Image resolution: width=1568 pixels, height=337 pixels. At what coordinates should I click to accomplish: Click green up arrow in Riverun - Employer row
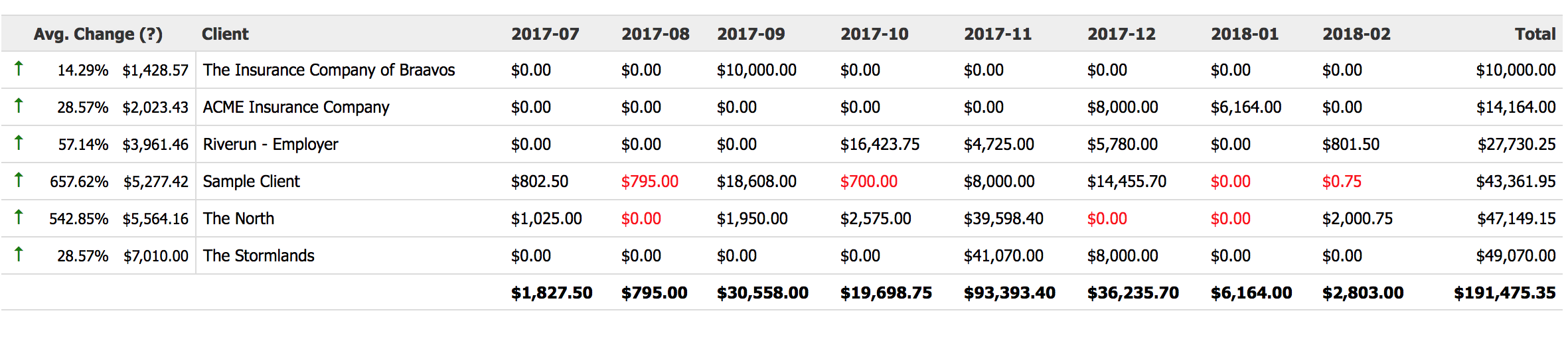19,142
